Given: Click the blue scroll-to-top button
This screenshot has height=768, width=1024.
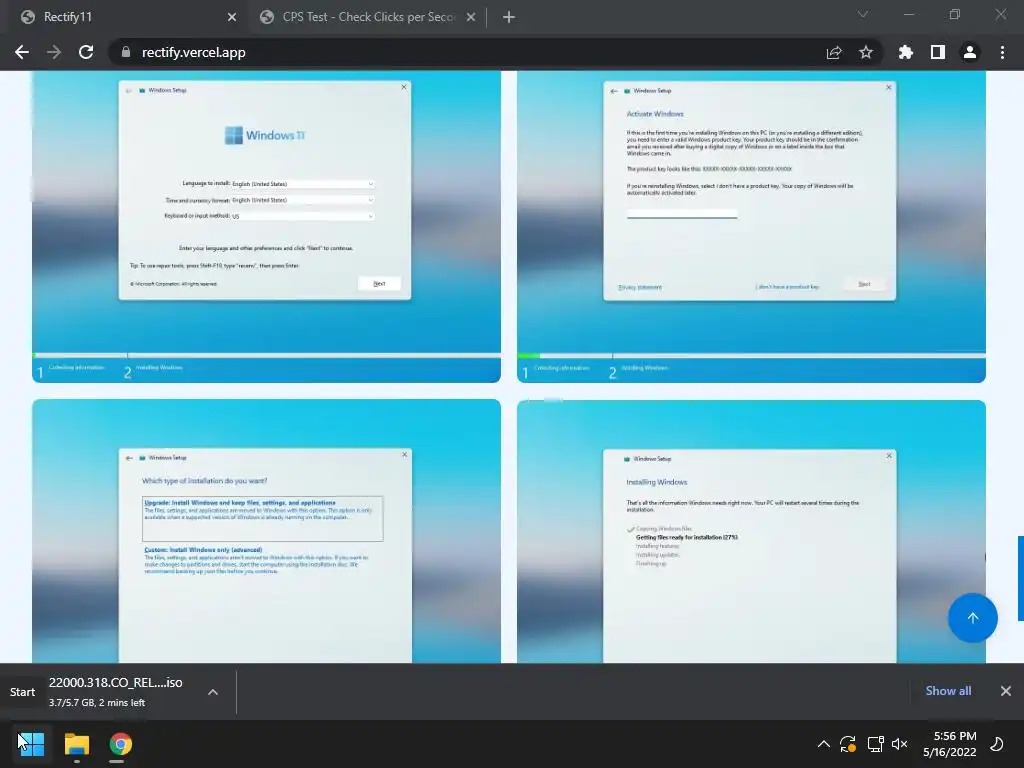Looking at the screenshot, I should [972, 618].
